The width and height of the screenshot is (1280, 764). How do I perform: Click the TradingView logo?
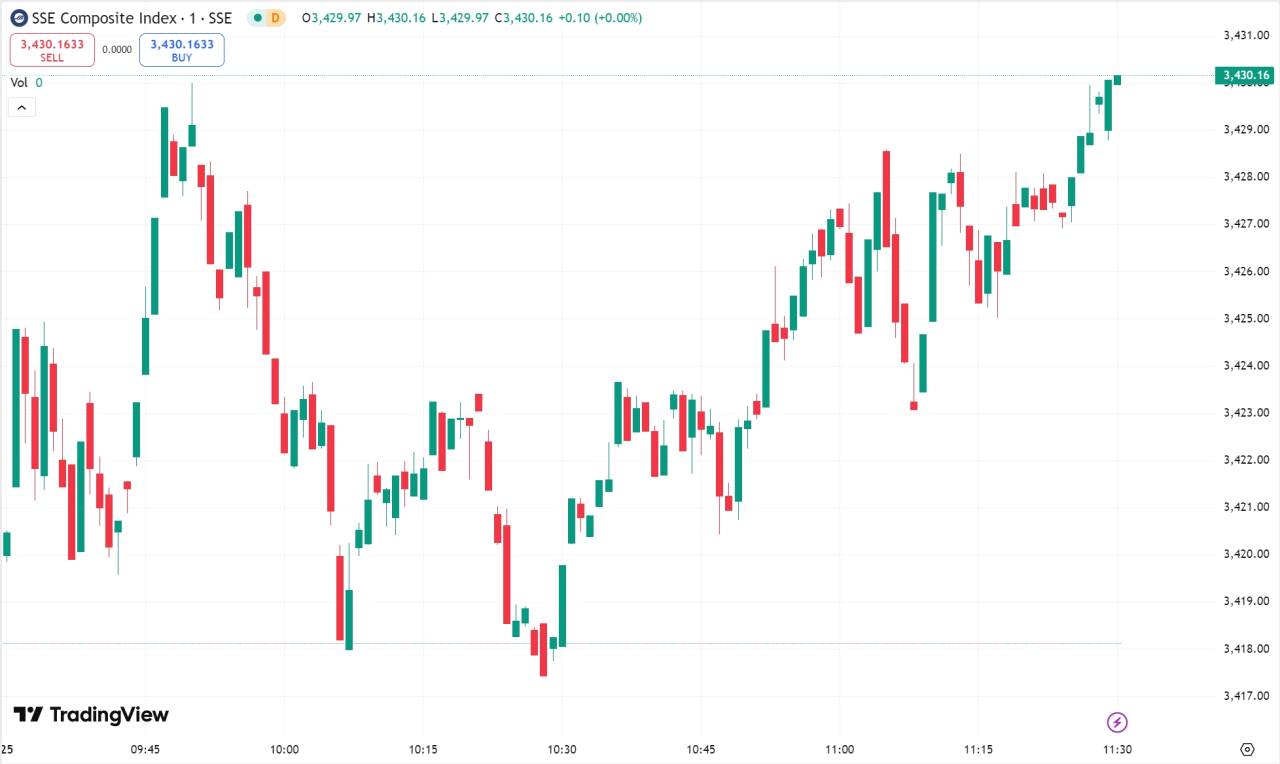pyautogui.click(x=91, y=714)
